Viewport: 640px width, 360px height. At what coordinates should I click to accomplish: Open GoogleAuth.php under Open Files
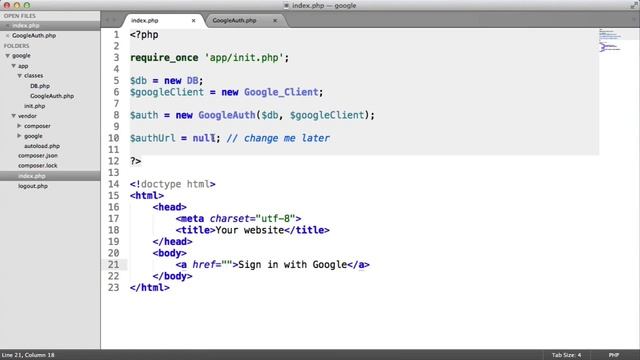[x=34, y=36]
